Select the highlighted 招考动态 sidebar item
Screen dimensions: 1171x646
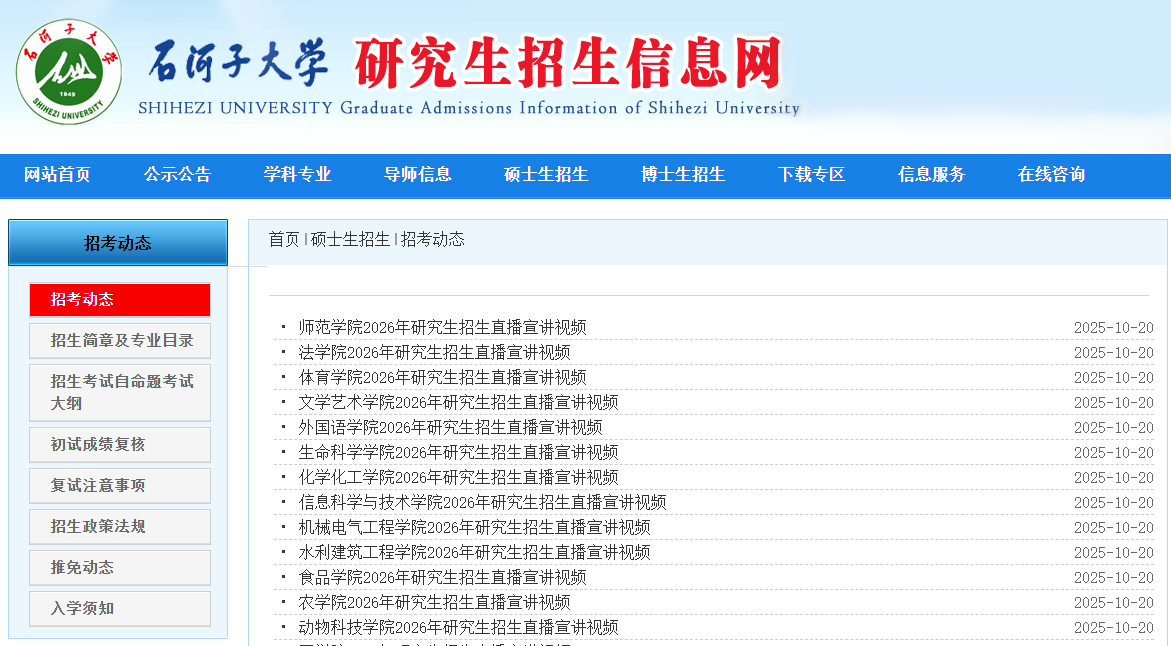[x=119, y=300]
